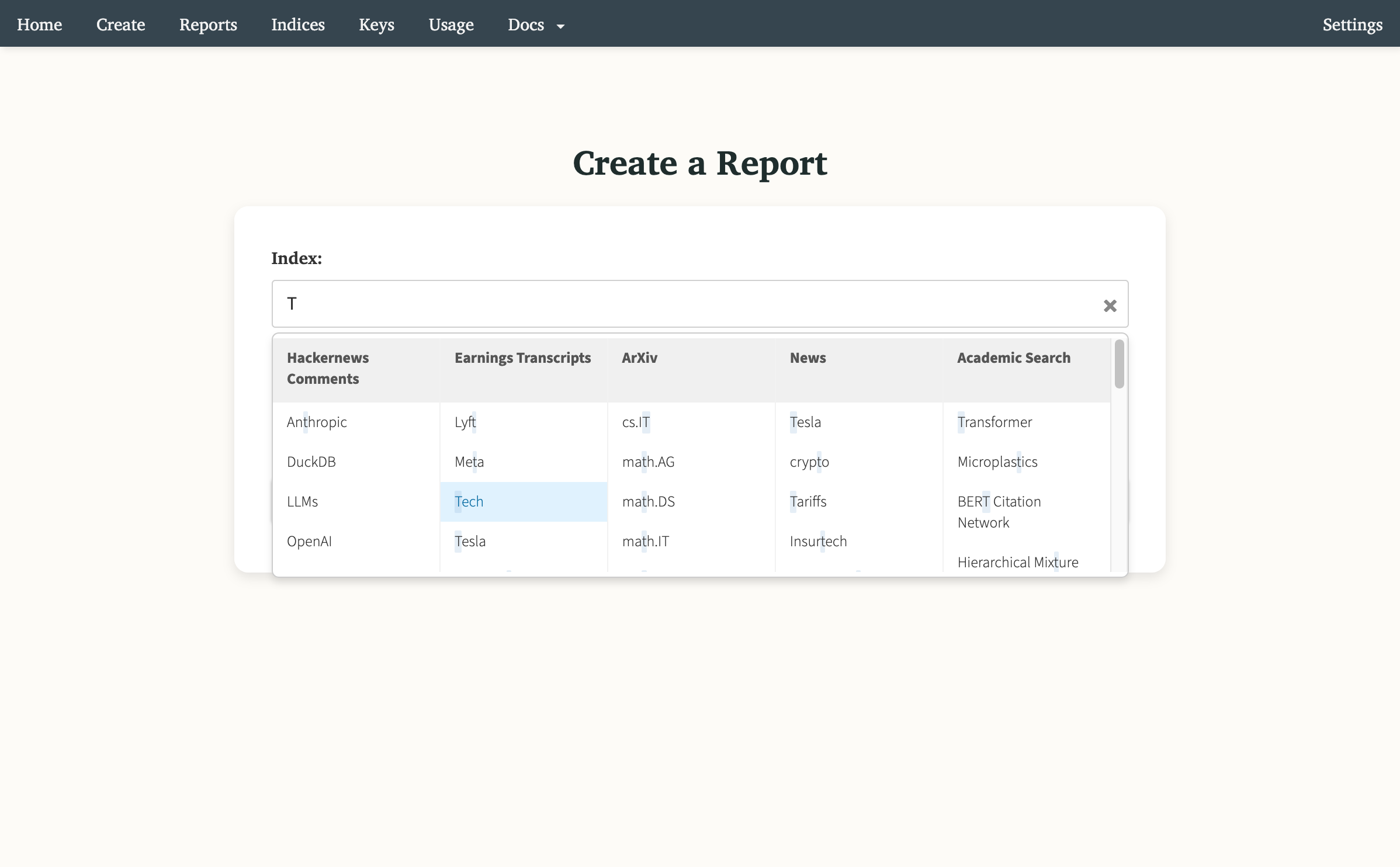Clear the index search field
The height and width of the screenshot is (867, 1400).
pyautogui.click(x=1110, y=305)
